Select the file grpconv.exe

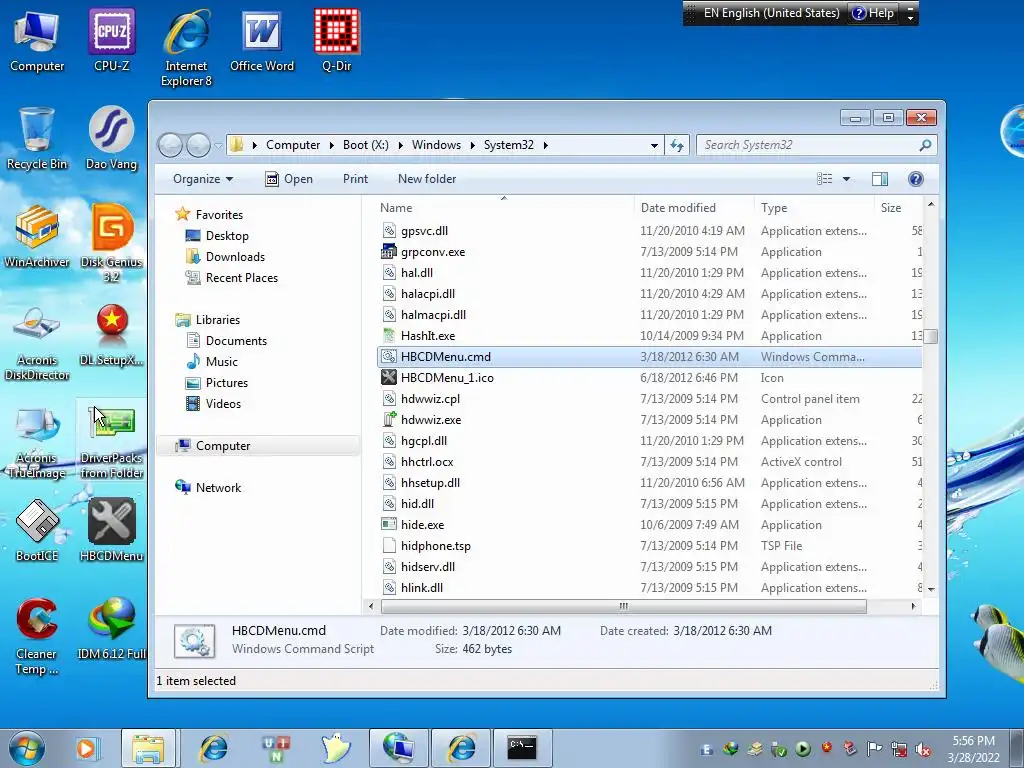click(x=433, y=252)
